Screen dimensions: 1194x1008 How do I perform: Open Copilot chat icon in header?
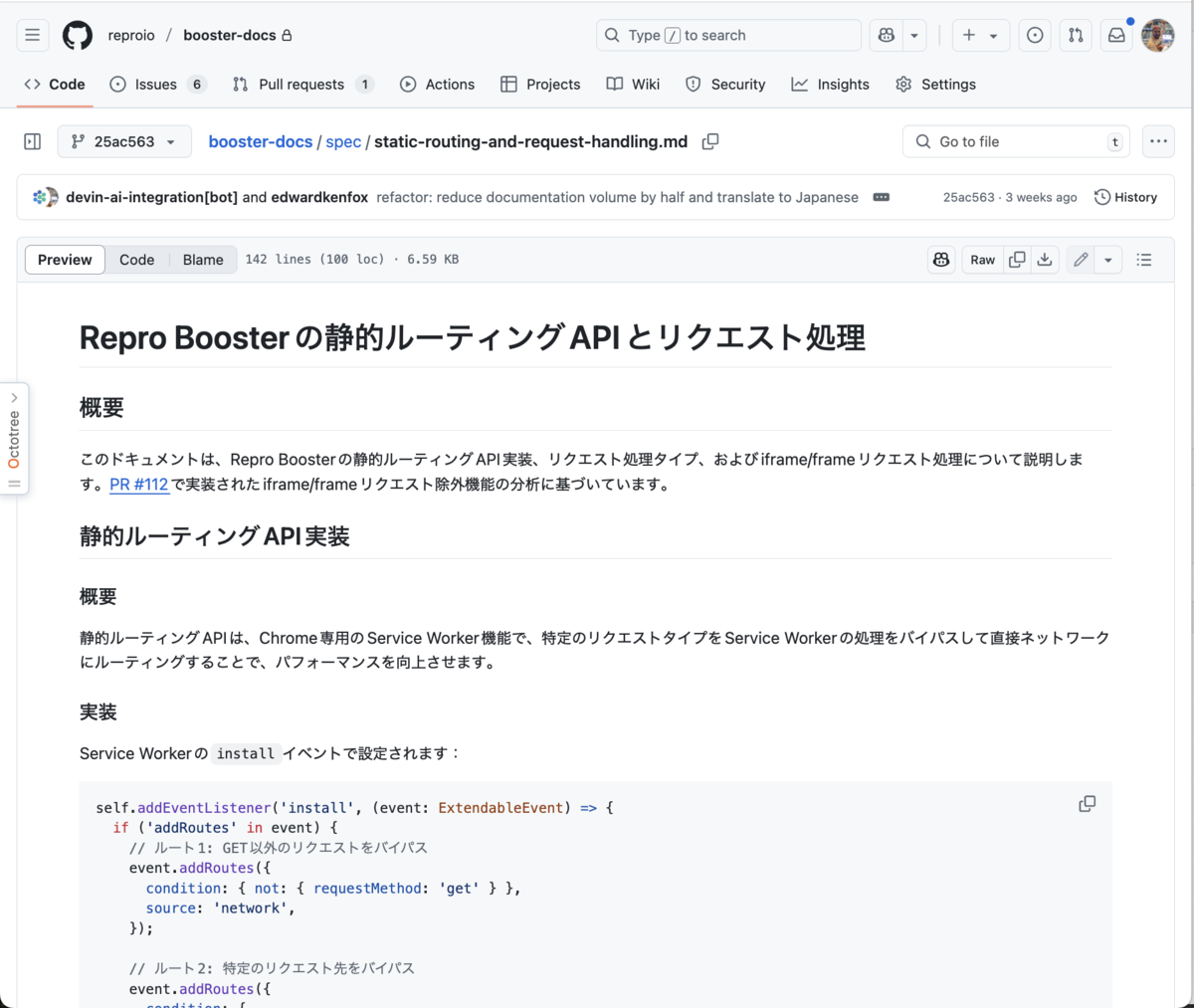click(887, 35)
